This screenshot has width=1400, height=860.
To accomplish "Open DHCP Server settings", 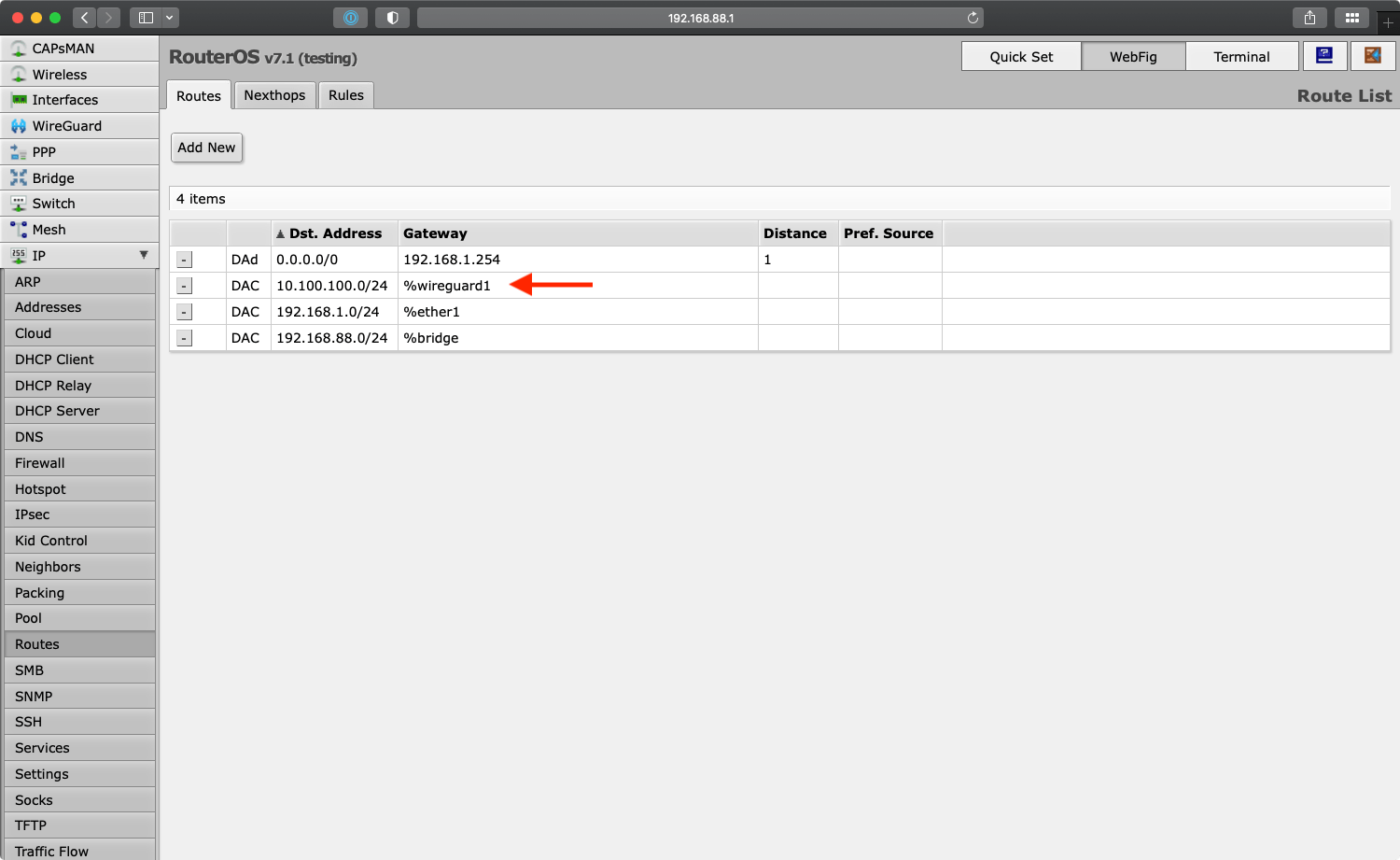I will coord(79,411).
